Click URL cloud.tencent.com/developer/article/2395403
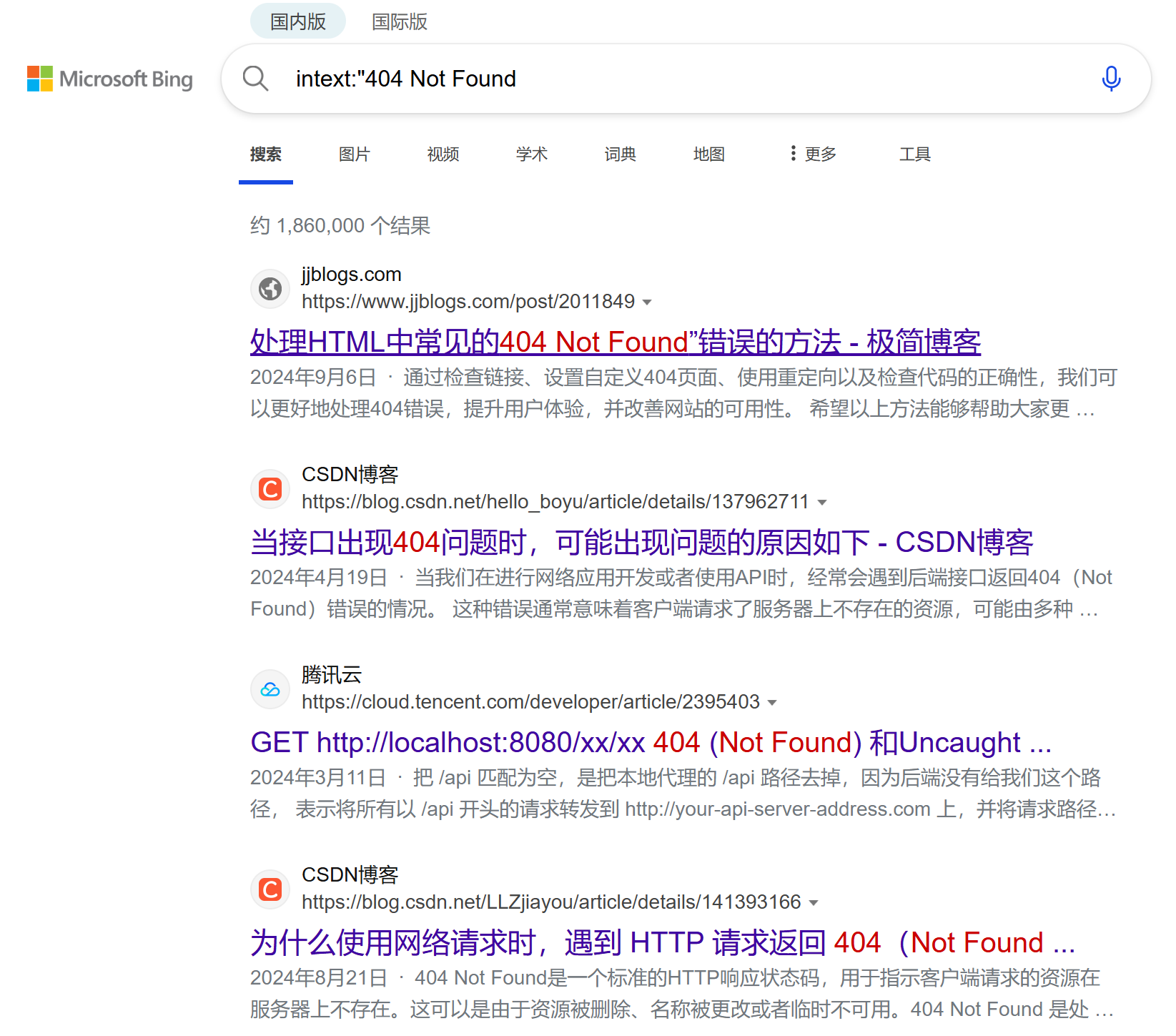 530,702
